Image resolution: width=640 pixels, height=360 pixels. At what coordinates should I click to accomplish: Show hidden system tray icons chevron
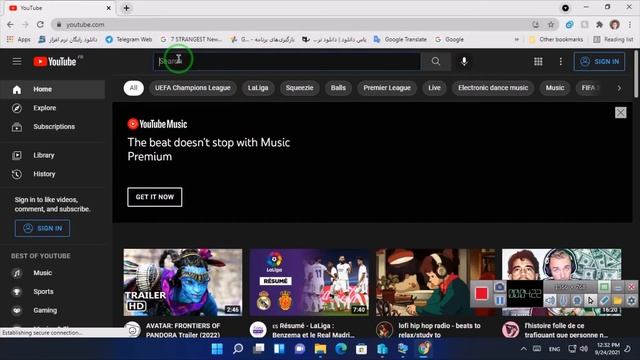click(523, 349)
